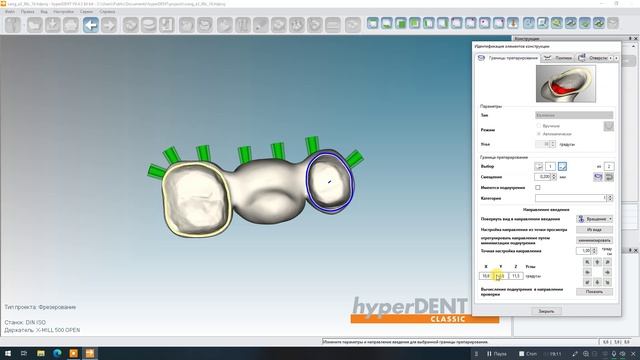The width and height of the screenshot is (640, 360).
Task: Tilt insertion direction with down arrow button
Action: (x=597, y=282)
